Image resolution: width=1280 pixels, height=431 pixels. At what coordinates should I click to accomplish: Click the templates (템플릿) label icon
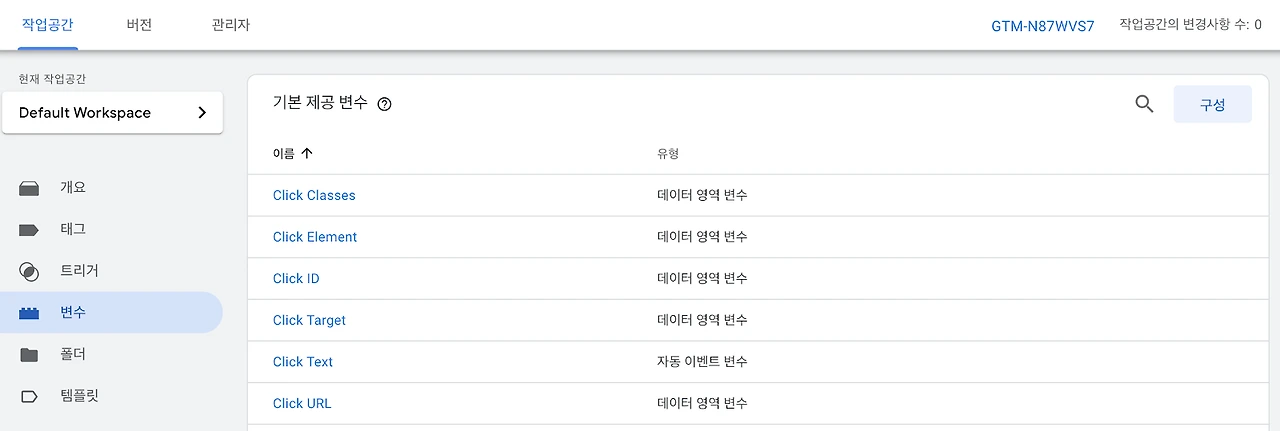pos(29,396)
